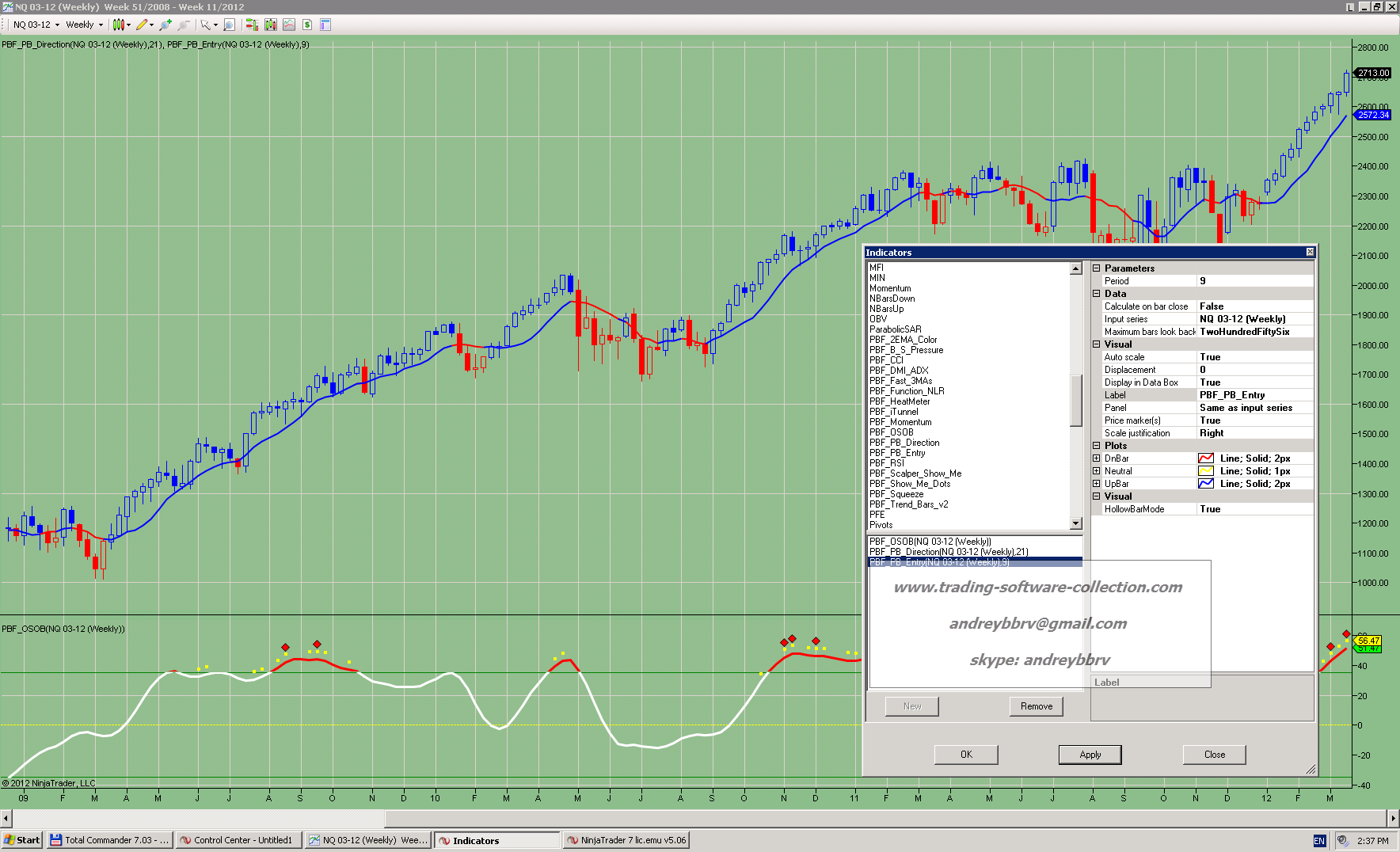
Task: Click the UpBar blue line color swatch
Action: 1206,484
